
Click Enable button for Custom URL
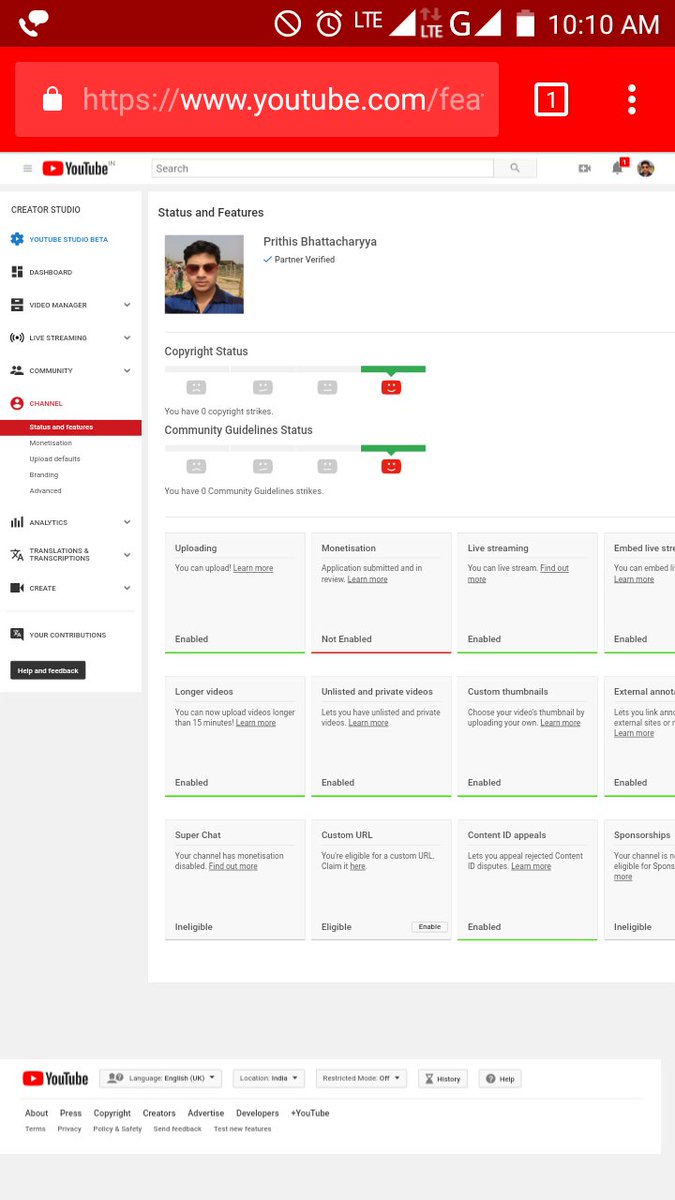tap(430, 927)
